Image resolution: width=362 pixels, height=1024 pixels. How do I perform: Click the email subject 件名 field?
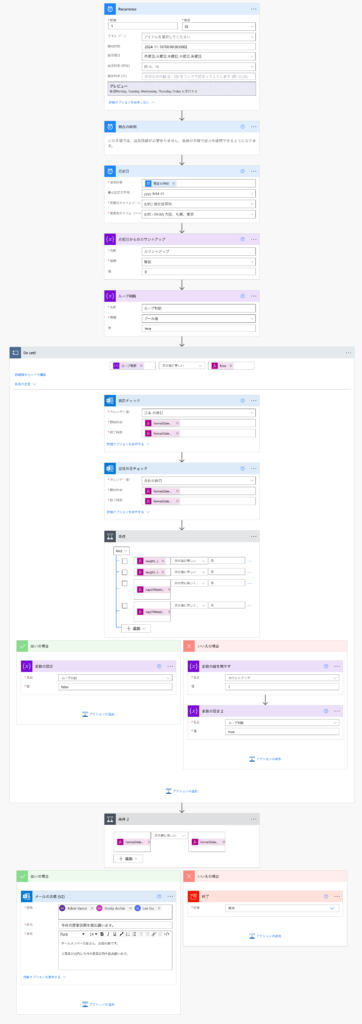tap(115, 924)
